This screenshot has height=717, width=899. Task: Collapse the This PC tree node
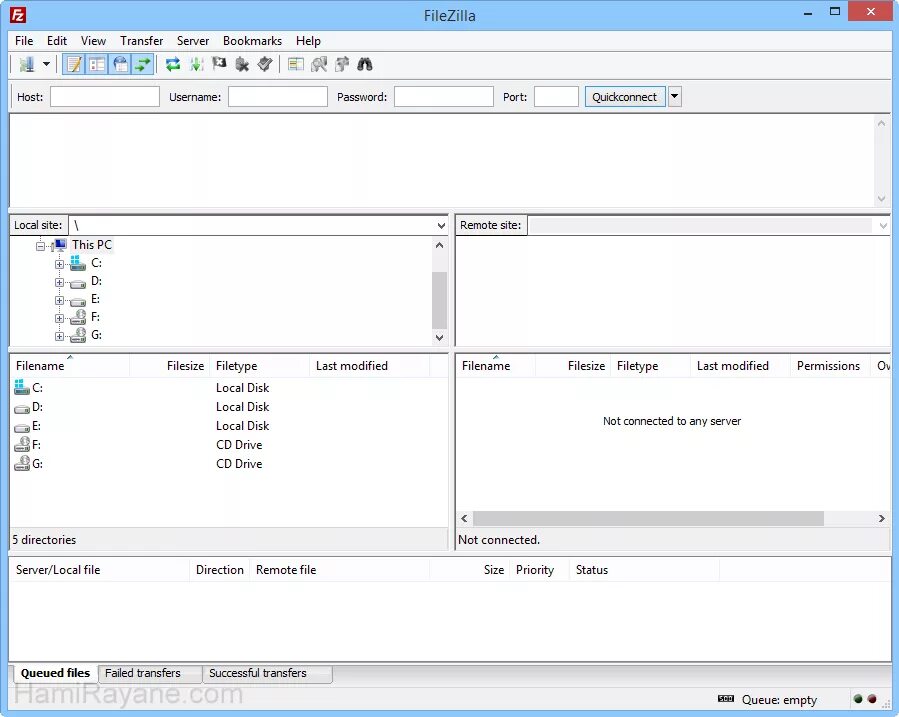(x=40, y=246)
